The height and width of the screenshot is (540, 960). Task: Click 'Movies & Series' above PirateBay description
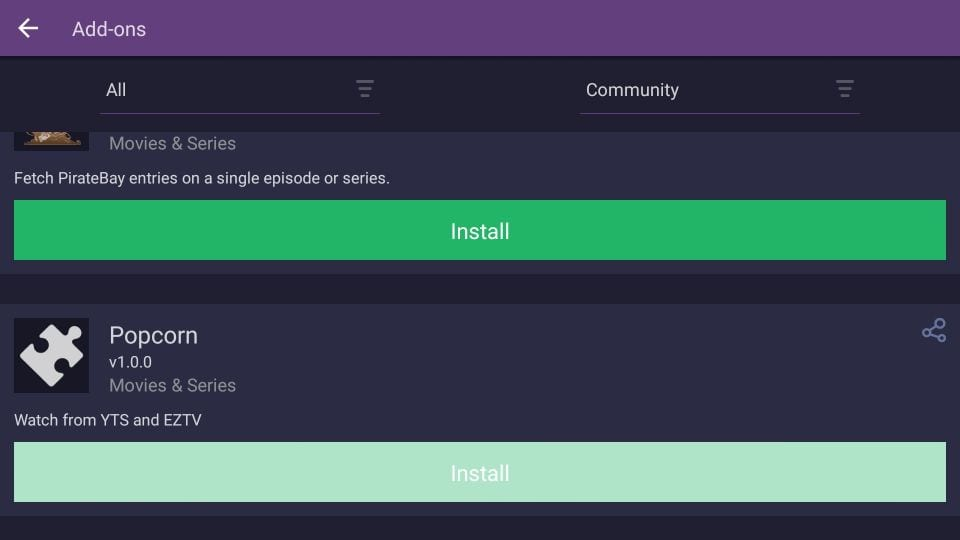[173, 143]
